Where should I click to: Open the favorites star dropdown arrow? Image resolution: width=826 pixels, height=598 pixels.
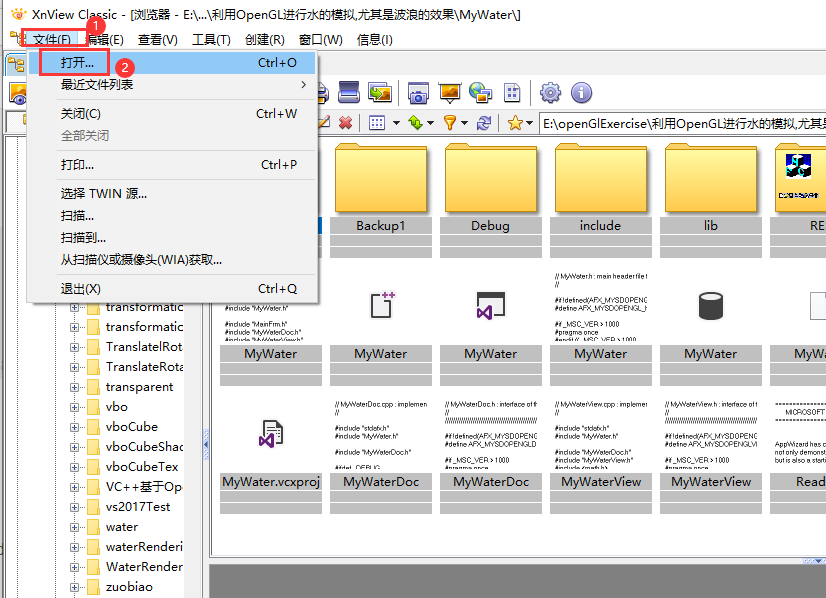click(528, 120)
